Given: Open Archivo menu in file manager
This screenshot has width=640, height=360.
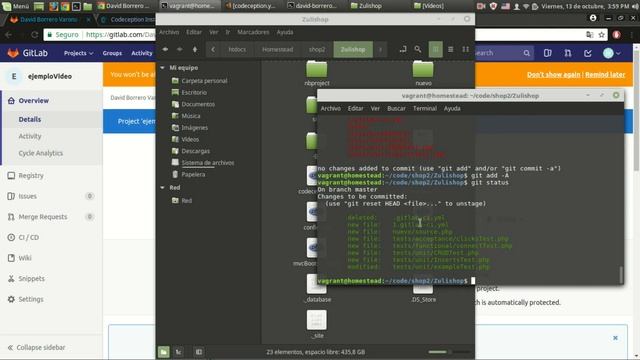Looking at the screenshot, I should pos(169,32).
